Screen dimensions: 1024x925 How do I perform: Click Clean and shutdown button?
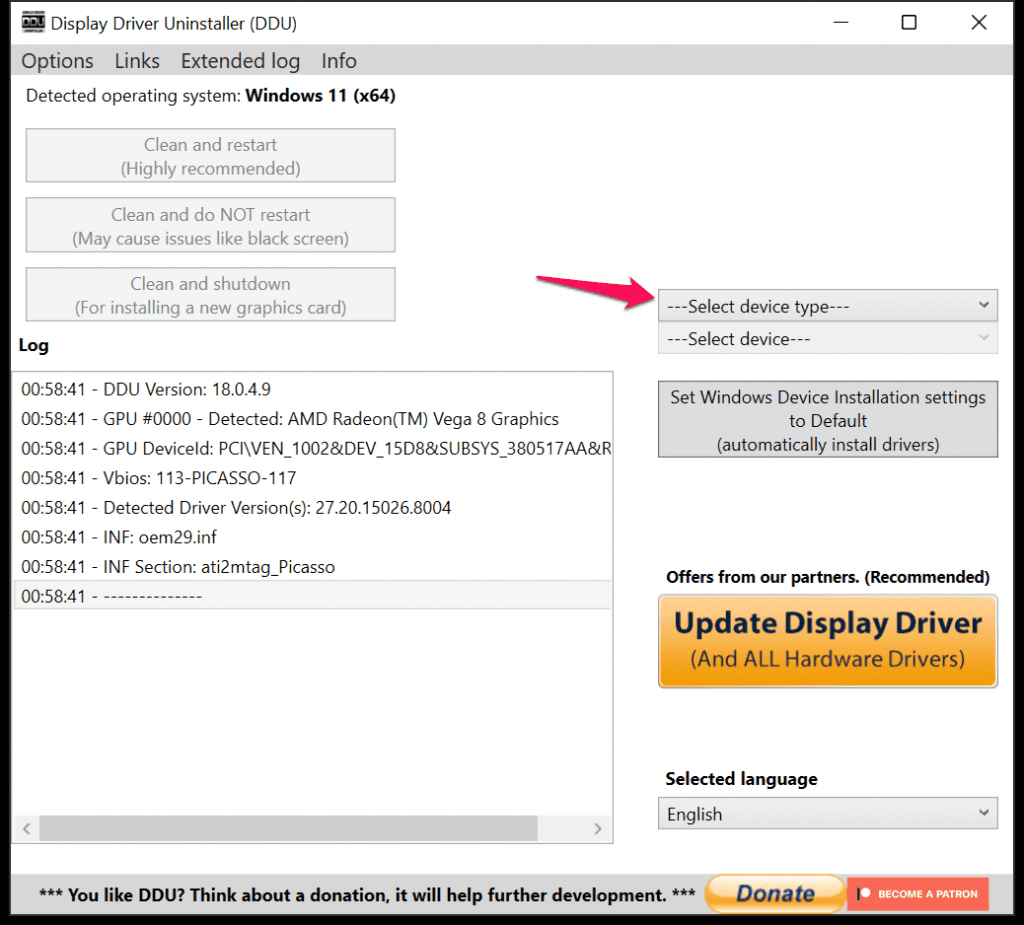(210, 295)
